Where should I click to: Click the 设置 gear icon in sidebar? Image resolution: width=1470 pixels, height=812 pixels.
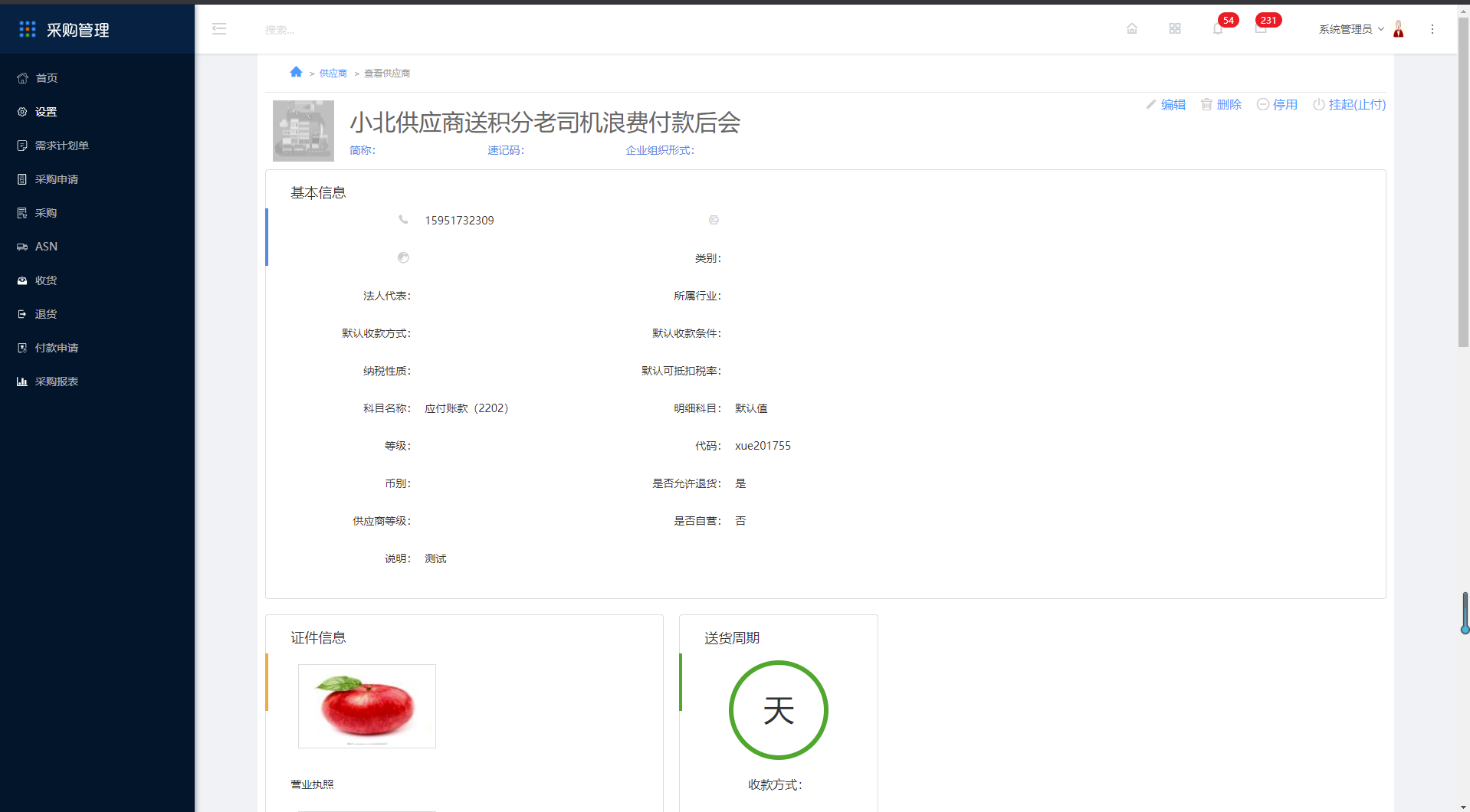(22, 112)
